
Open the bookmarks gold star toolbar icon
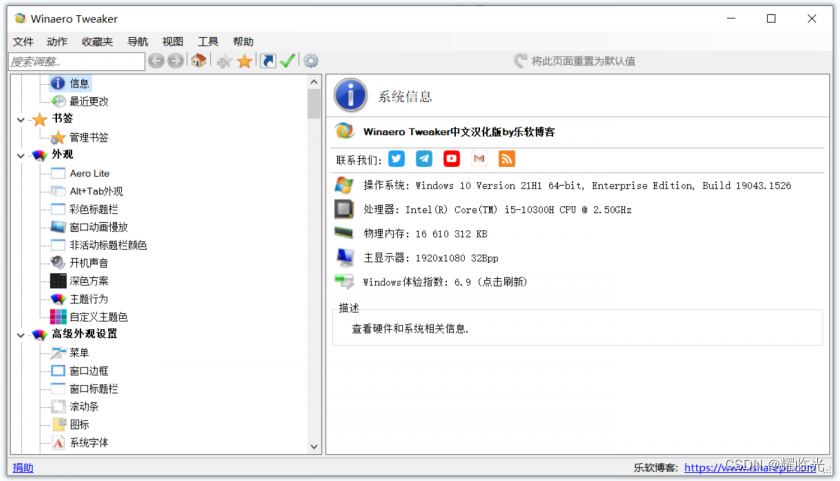coord(245,61)
